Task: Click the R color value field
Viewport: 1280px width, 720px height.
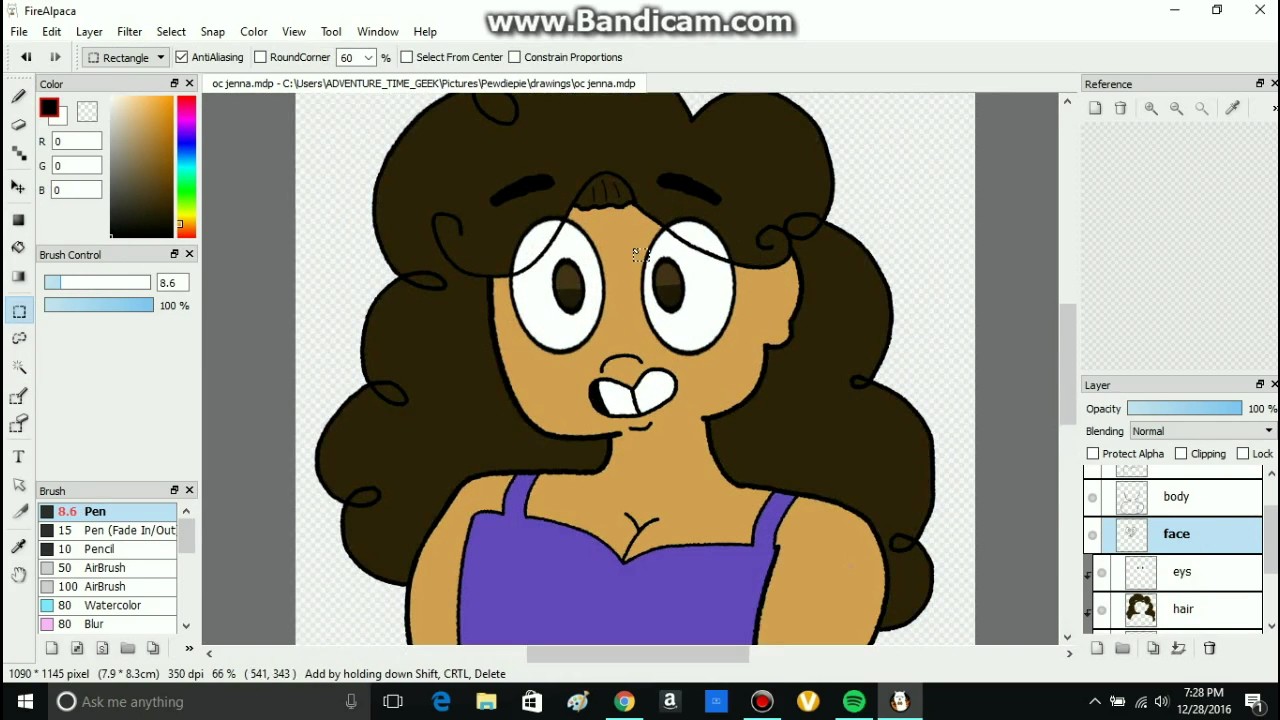Action: click(x=76, y=142)
